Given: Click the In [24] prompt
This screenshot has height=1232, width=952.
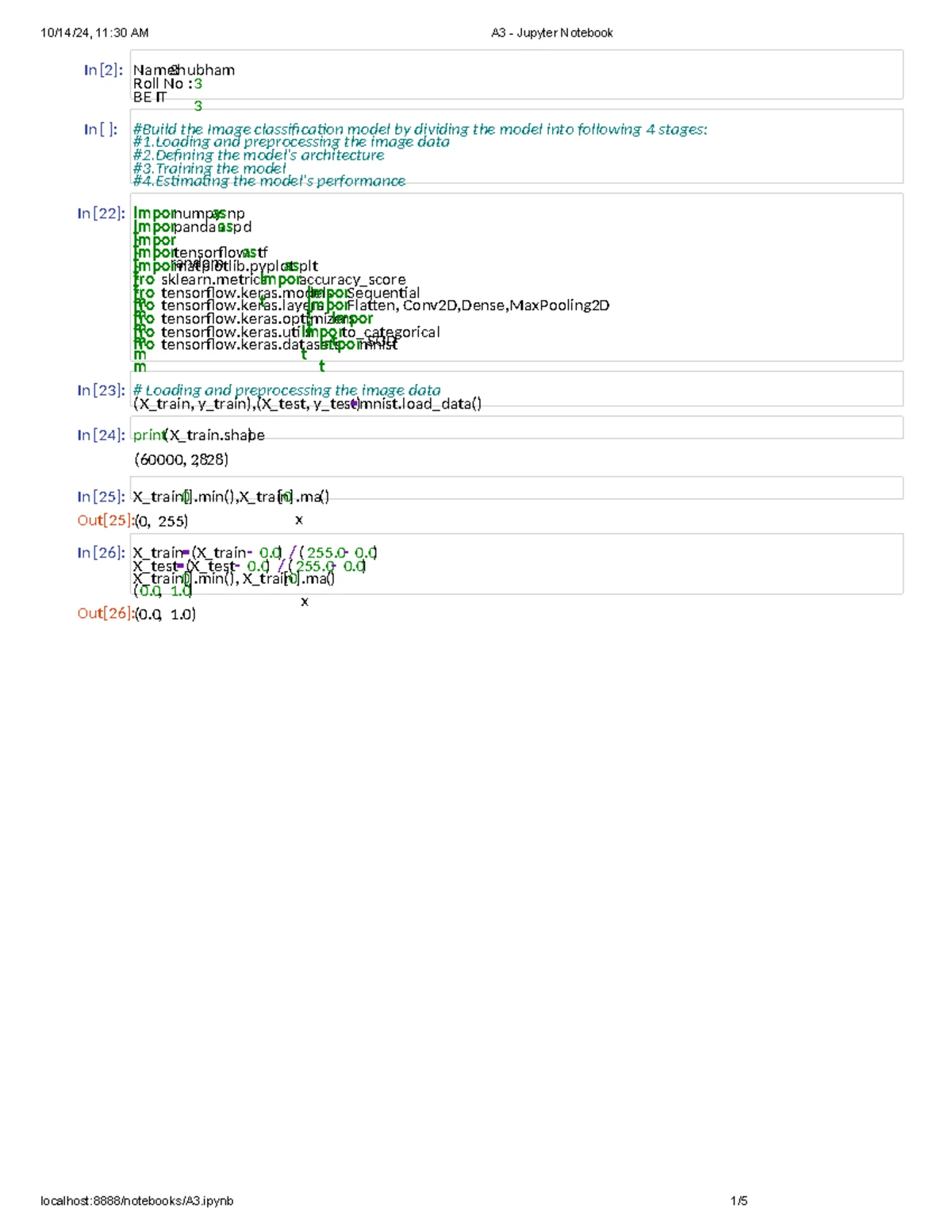Looking at the screenshot, I should tap(101, 436).
